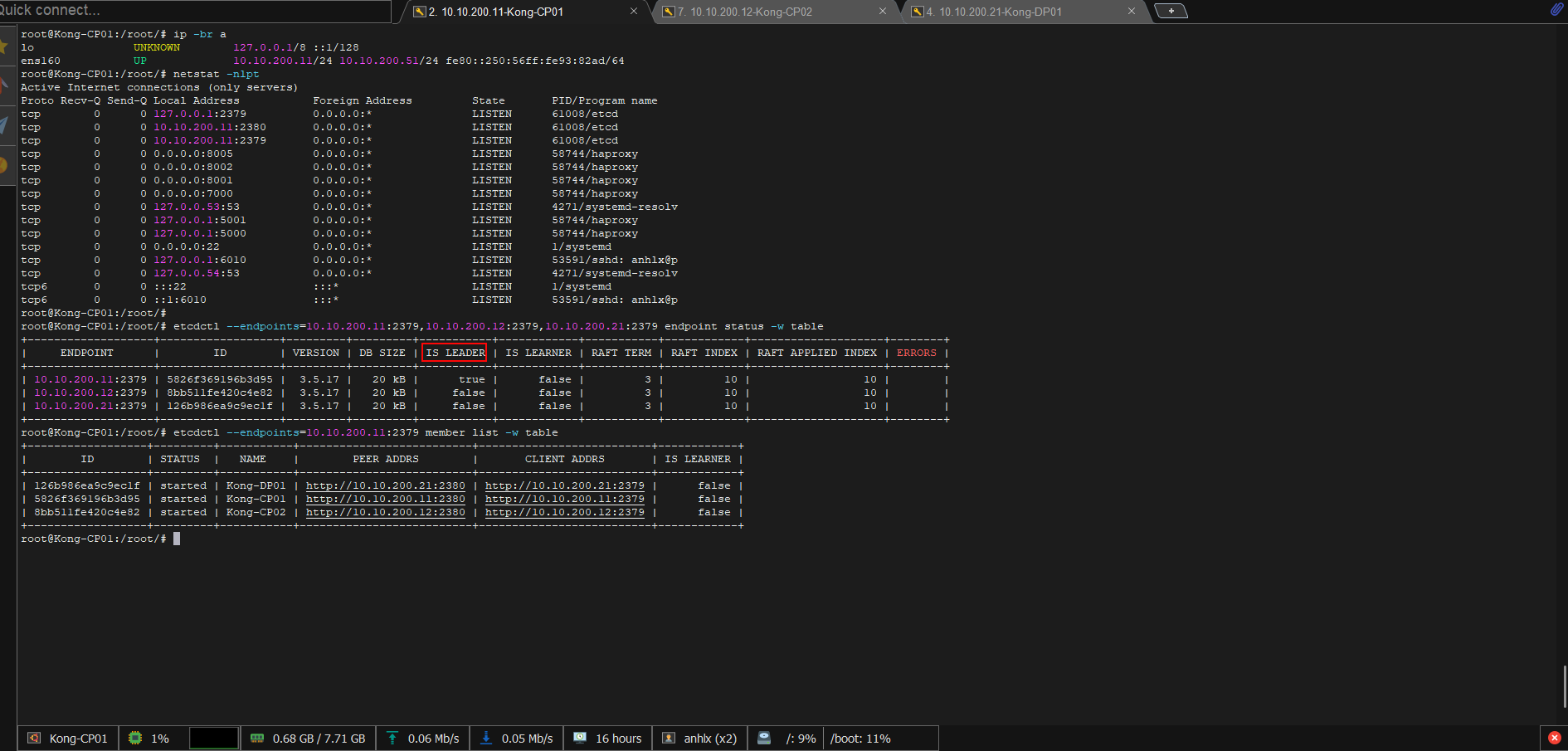Click the user icon beside anhlx (x2)

[669, 738]
